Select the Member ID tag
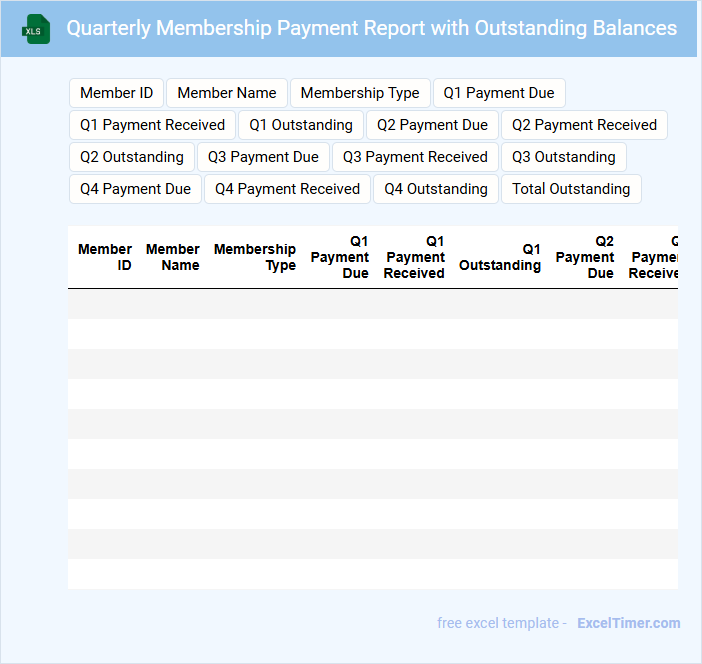Screen dimensions: 702x664 pos(116,93)
